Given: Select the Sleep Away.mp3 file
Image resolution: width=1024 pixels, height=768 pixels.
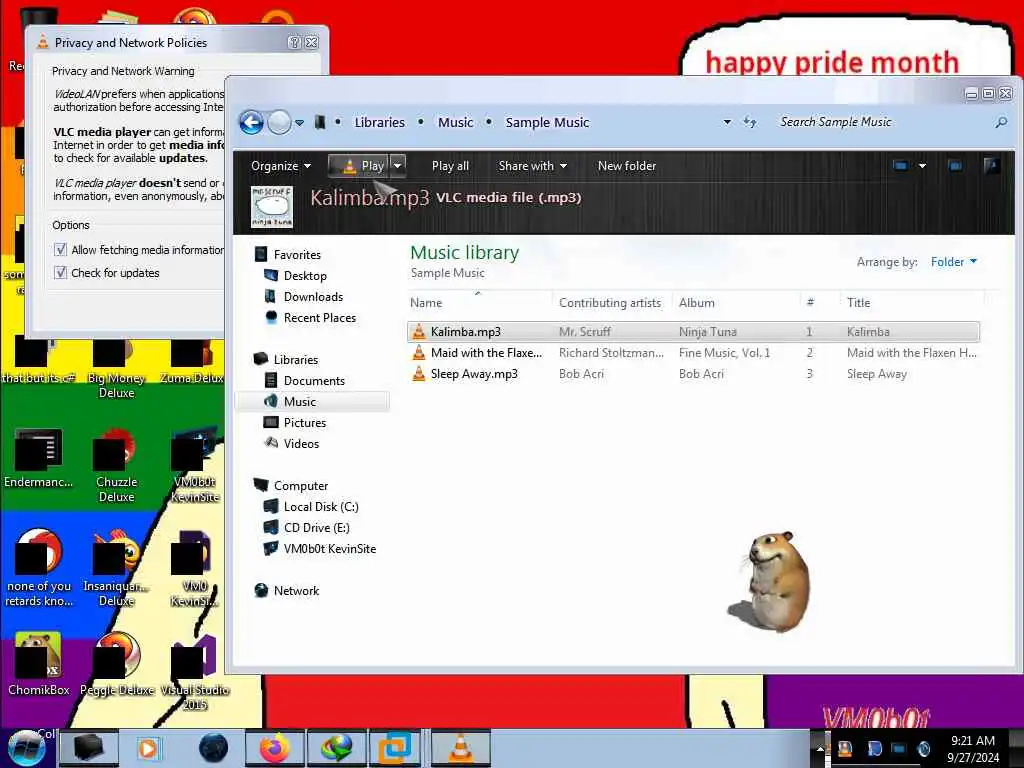Looking at the screenshot, I should 693,374.
